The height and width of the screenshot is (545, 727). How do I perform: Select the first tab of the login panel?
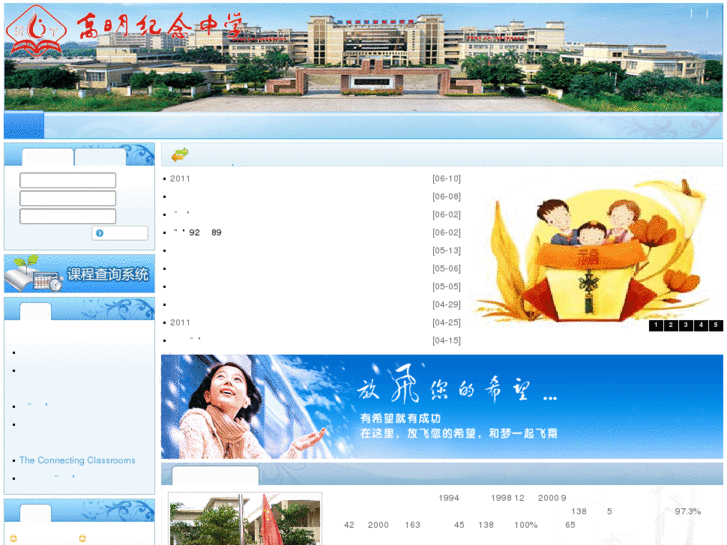(48, 157)
